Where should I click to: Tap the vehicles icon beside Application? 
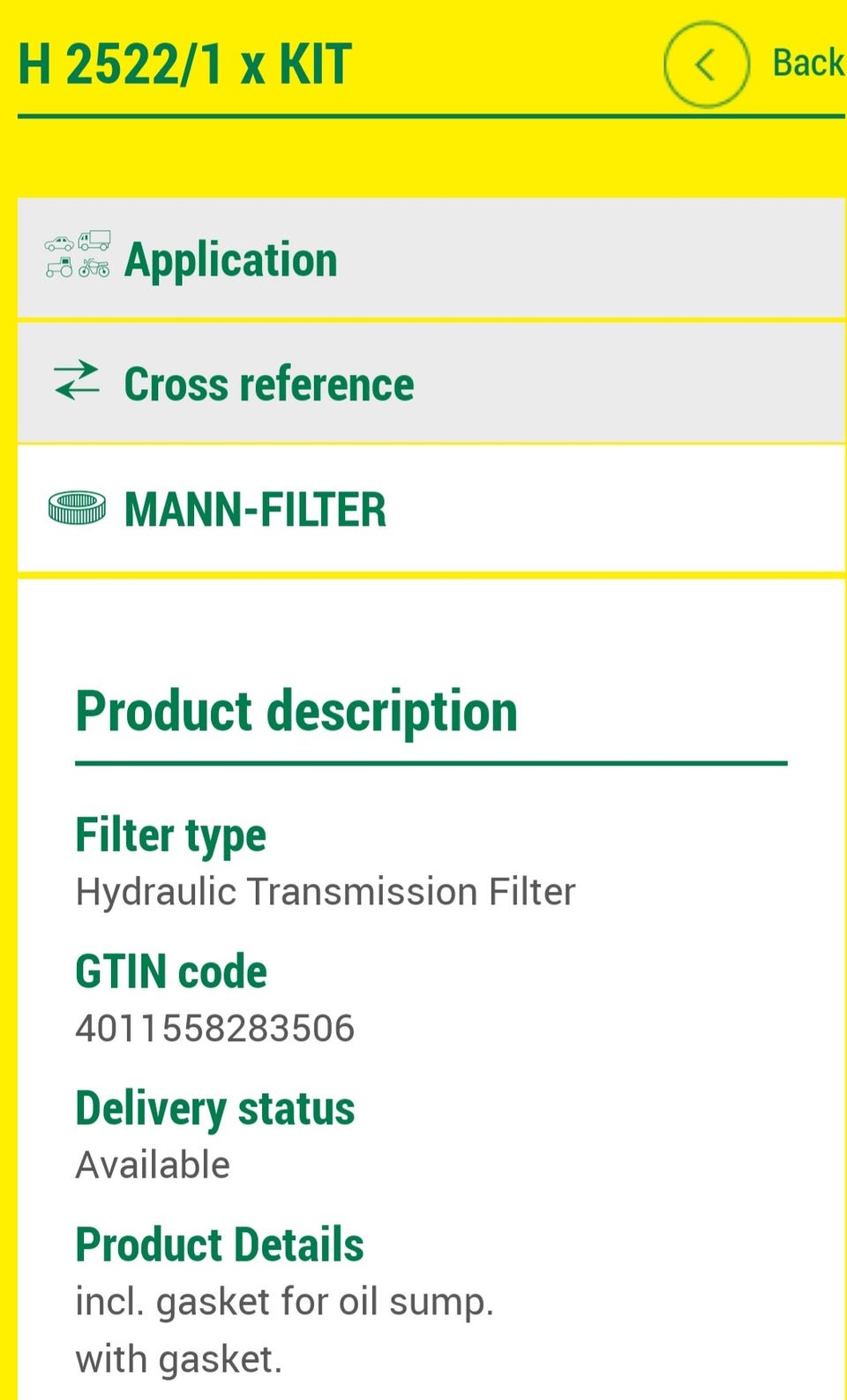point(78,255)
